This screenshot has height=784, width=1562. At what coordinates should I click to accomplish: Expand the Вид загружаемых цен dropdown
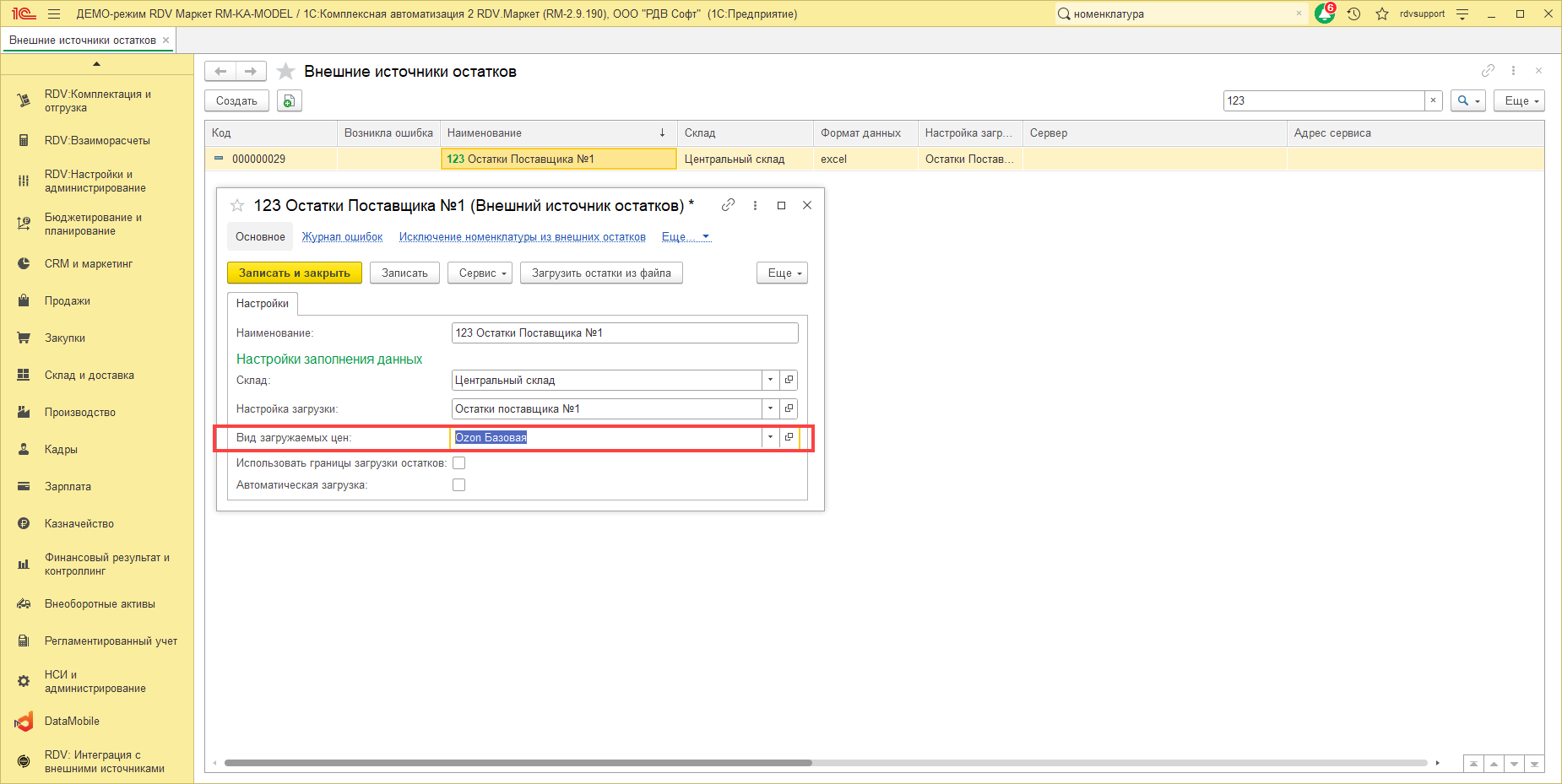pyautogui.click(x=770, y=437)
